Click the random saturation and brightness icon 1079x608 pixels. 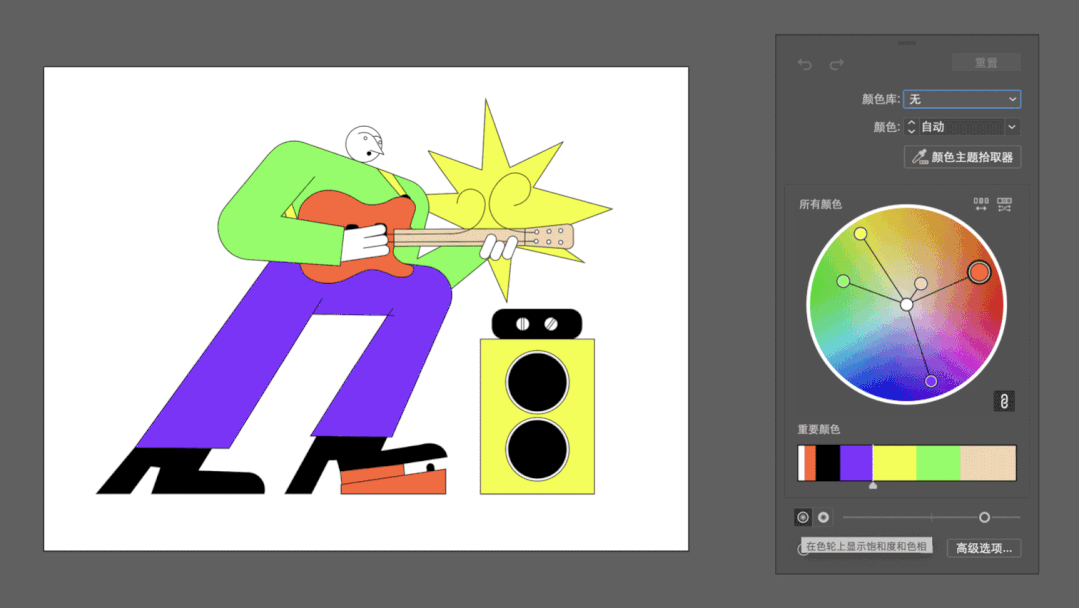[x=1004, y=204]
